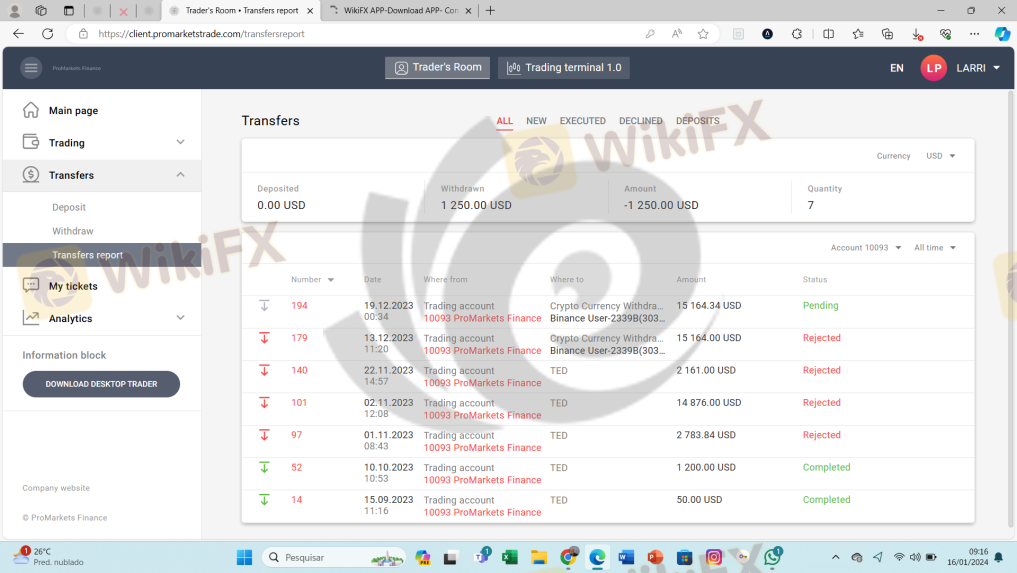Click the red arrow icon for transfer 140

(264, 371)
